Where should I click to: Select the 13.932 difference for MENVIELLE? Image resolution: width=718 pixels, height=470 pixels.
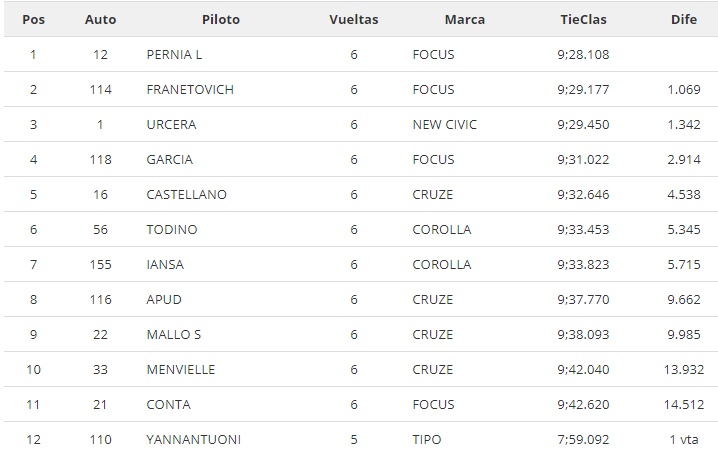tap(684, 370)
